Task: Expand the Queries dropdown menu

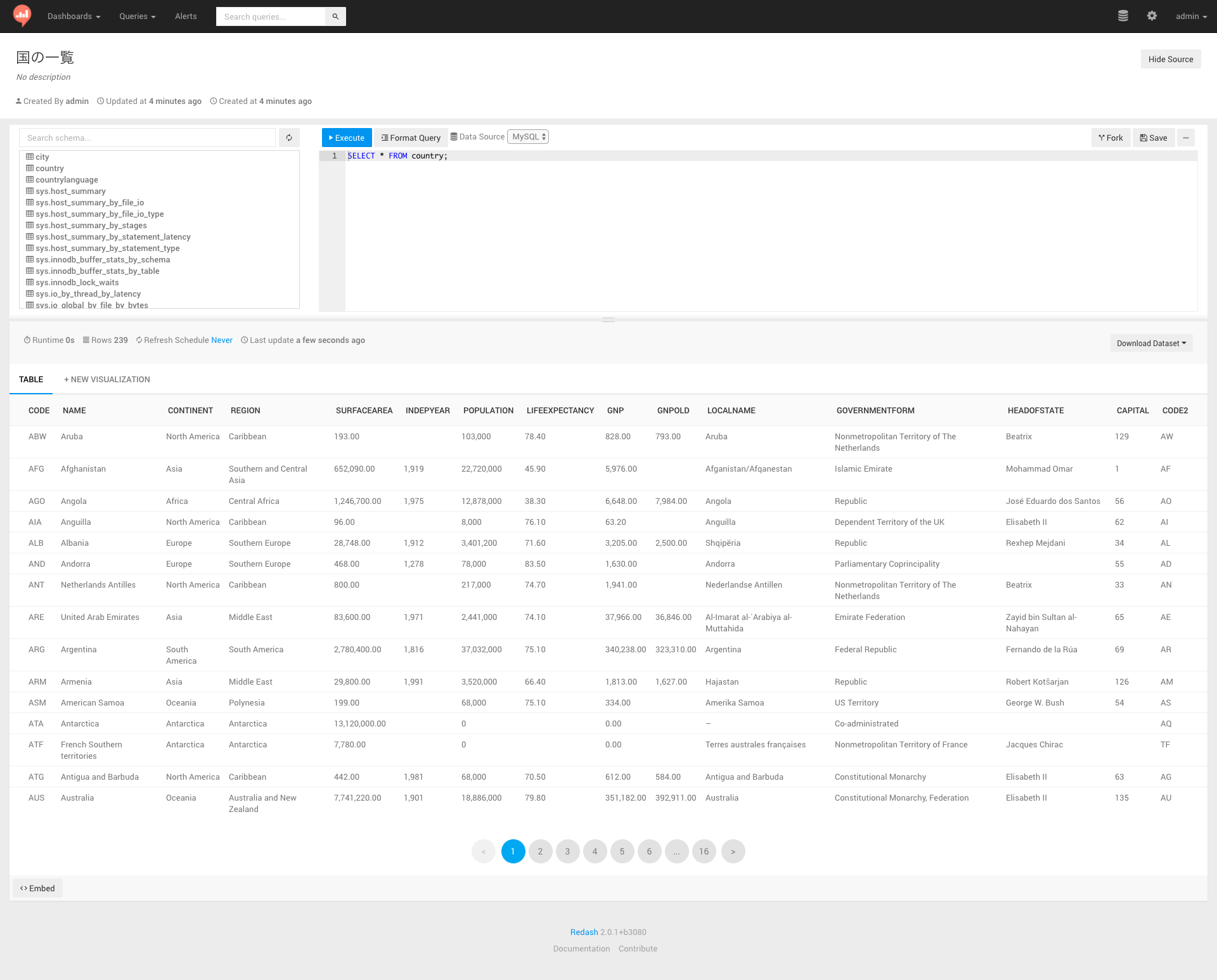Action: [137, 16]
